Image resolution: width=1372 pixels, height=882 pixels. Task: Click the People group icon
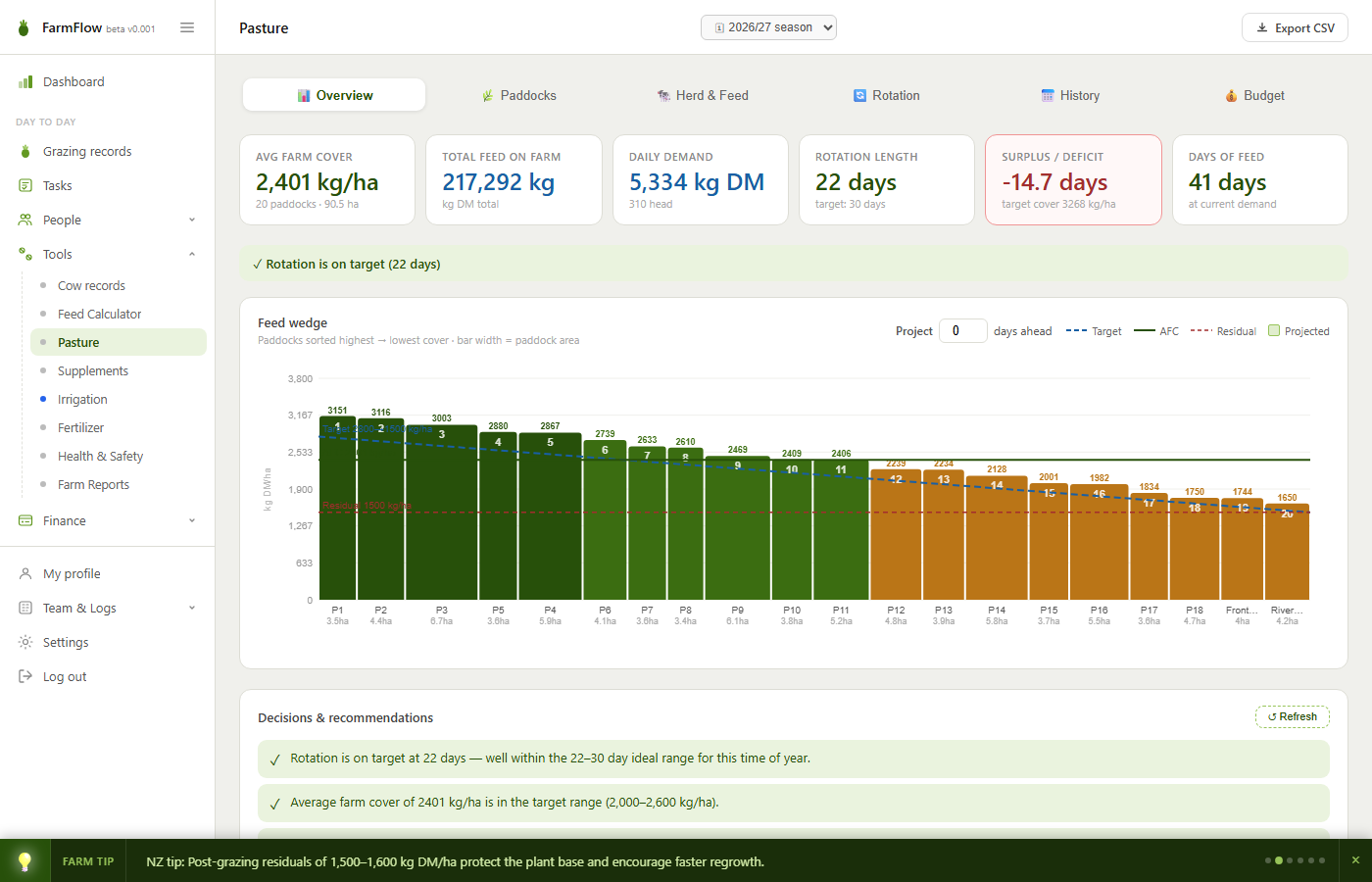[25, 220]
